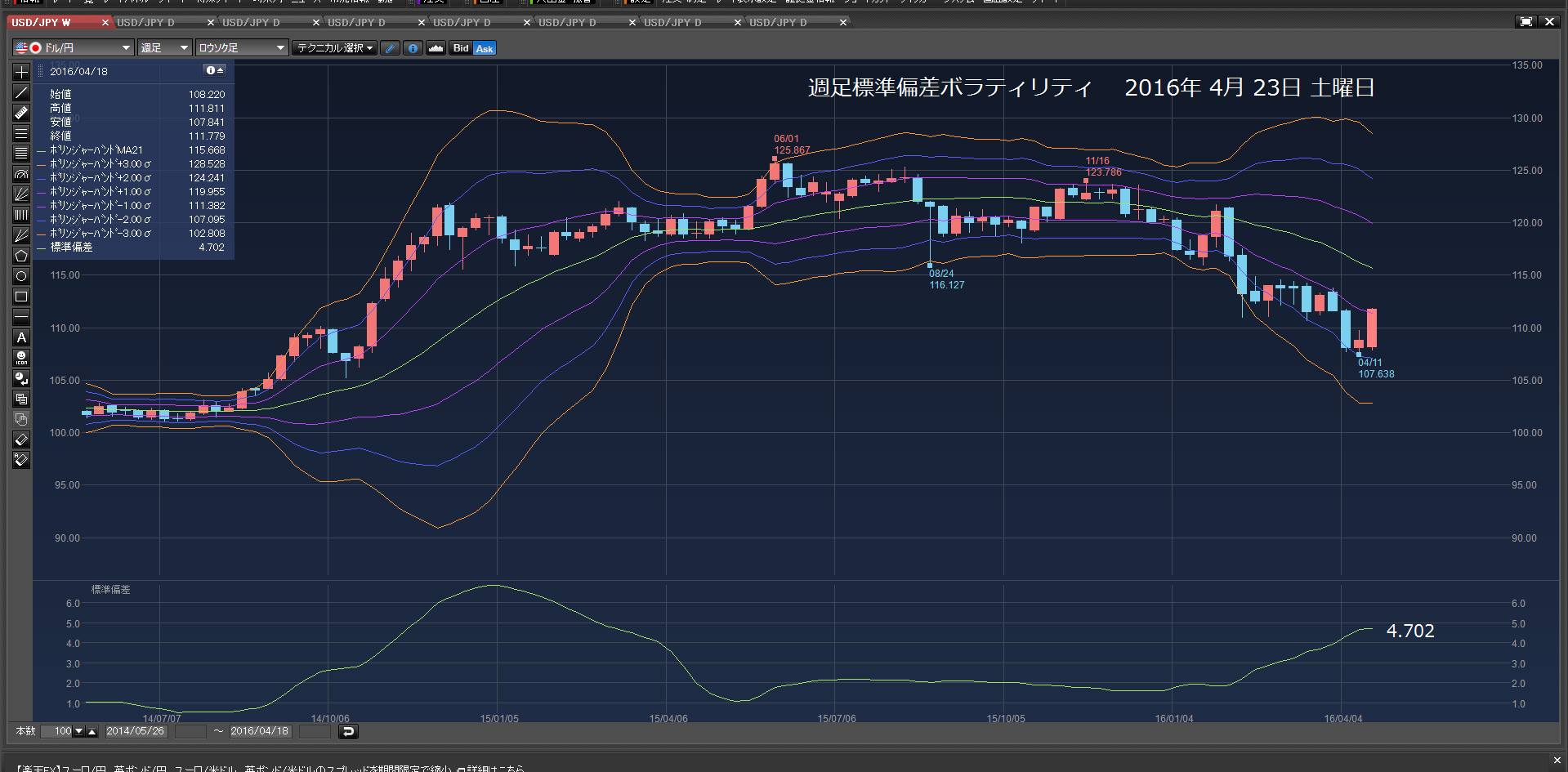
Task: Select the pentagon shape tool
Action: pyautogui.click(x=21, y=256)
